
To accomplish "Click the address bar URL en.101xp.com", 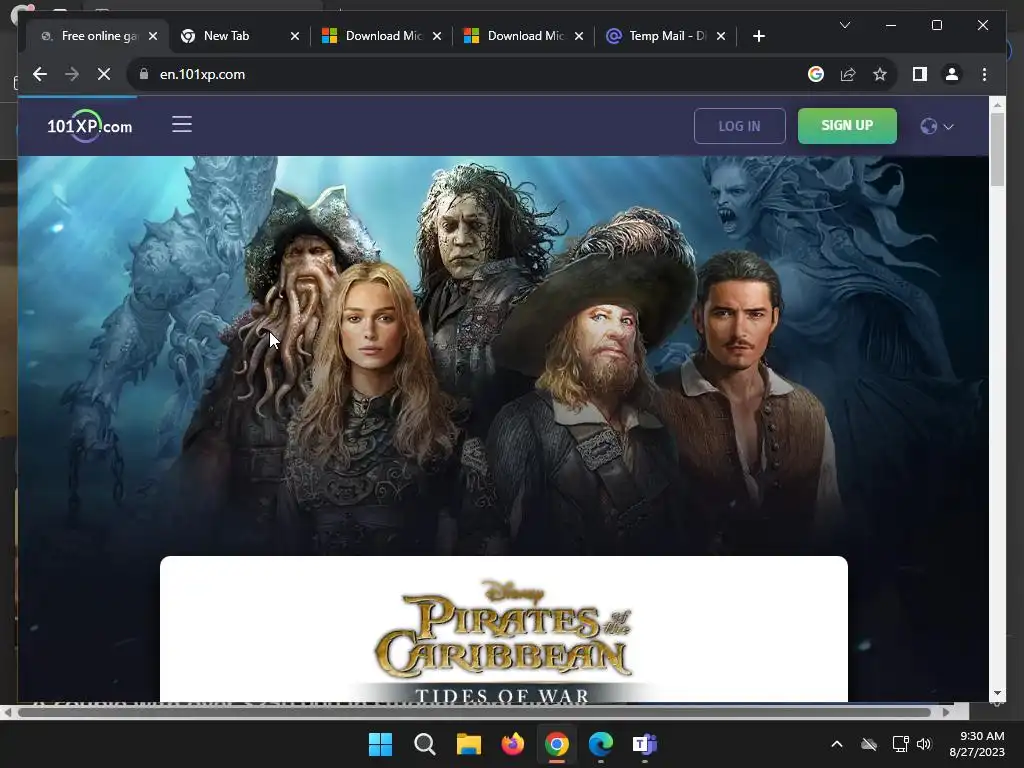I will pos(202,74).
